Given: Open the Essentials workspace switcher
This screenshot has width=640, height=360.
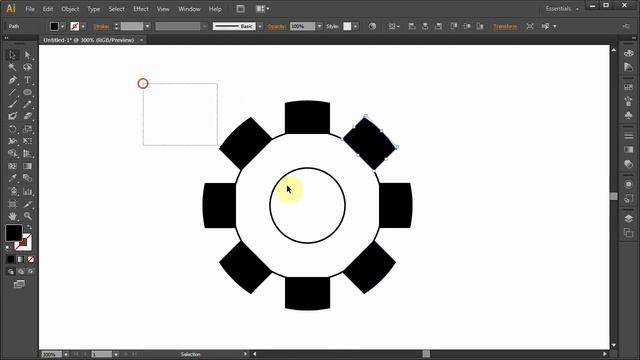Looking at the screenshot, I should click(x=562, y=9).
